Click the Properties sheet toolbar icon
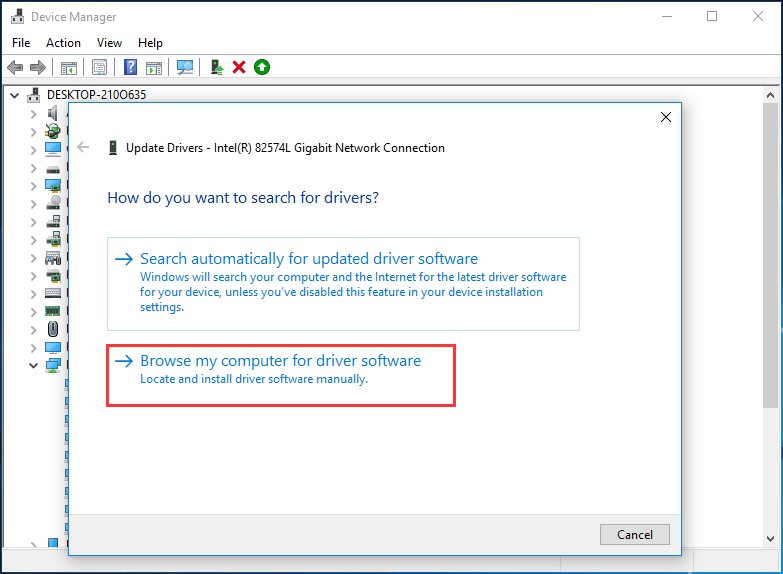 pos(99,67)
